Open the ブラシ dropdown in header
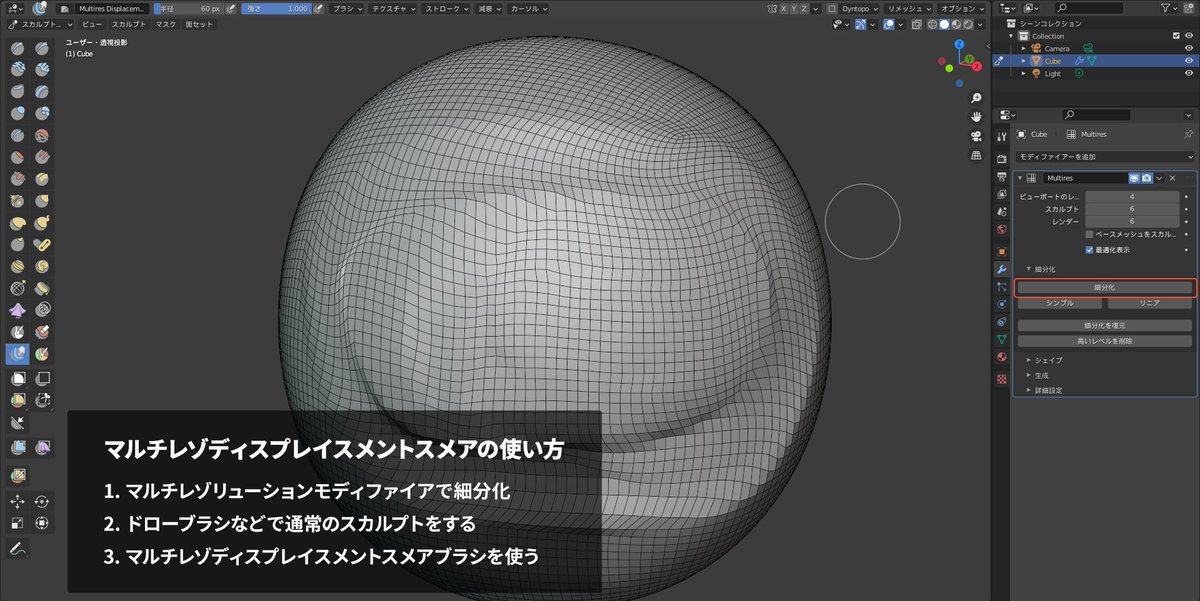 347,8
